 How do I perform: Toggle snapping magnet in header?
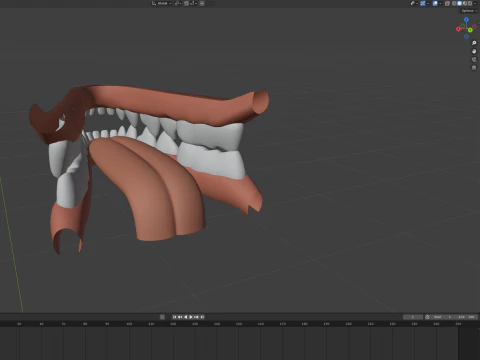(186, 3)
